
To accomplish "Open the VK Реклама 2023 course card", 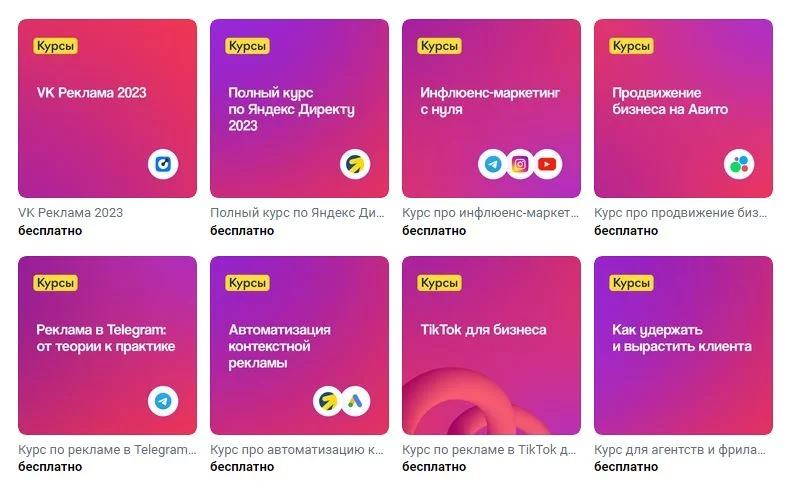I will click(108, 109).
